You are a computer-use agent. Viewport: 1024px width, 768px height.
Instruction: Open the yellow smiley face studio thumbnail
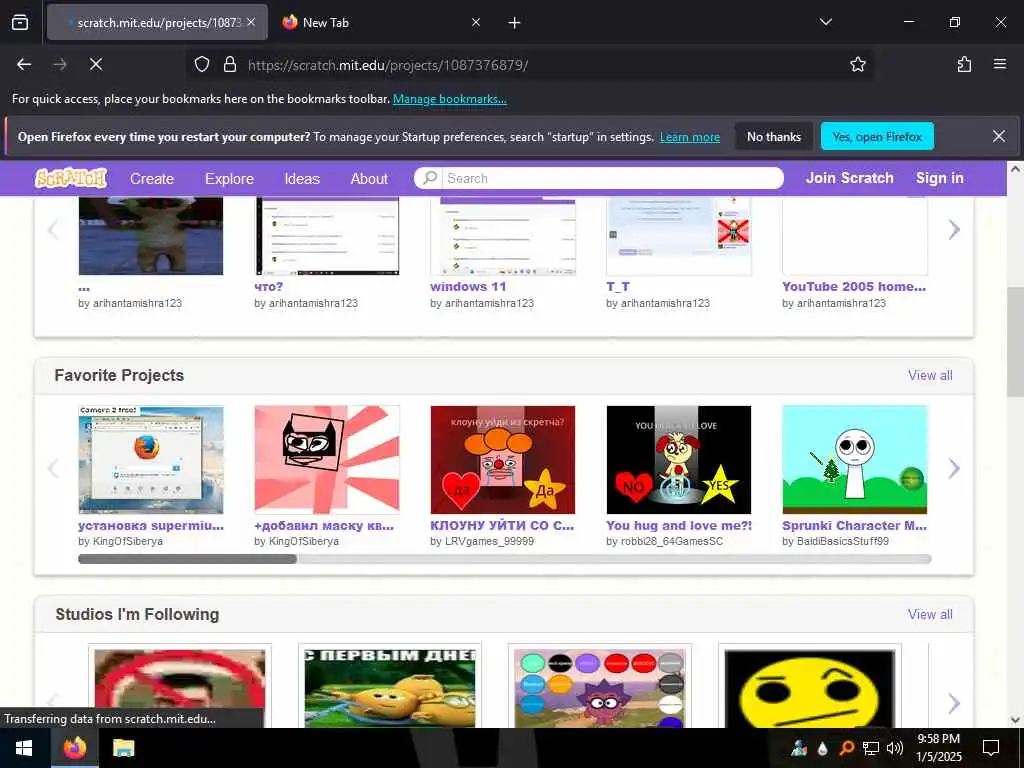click(x=810, y=688)
